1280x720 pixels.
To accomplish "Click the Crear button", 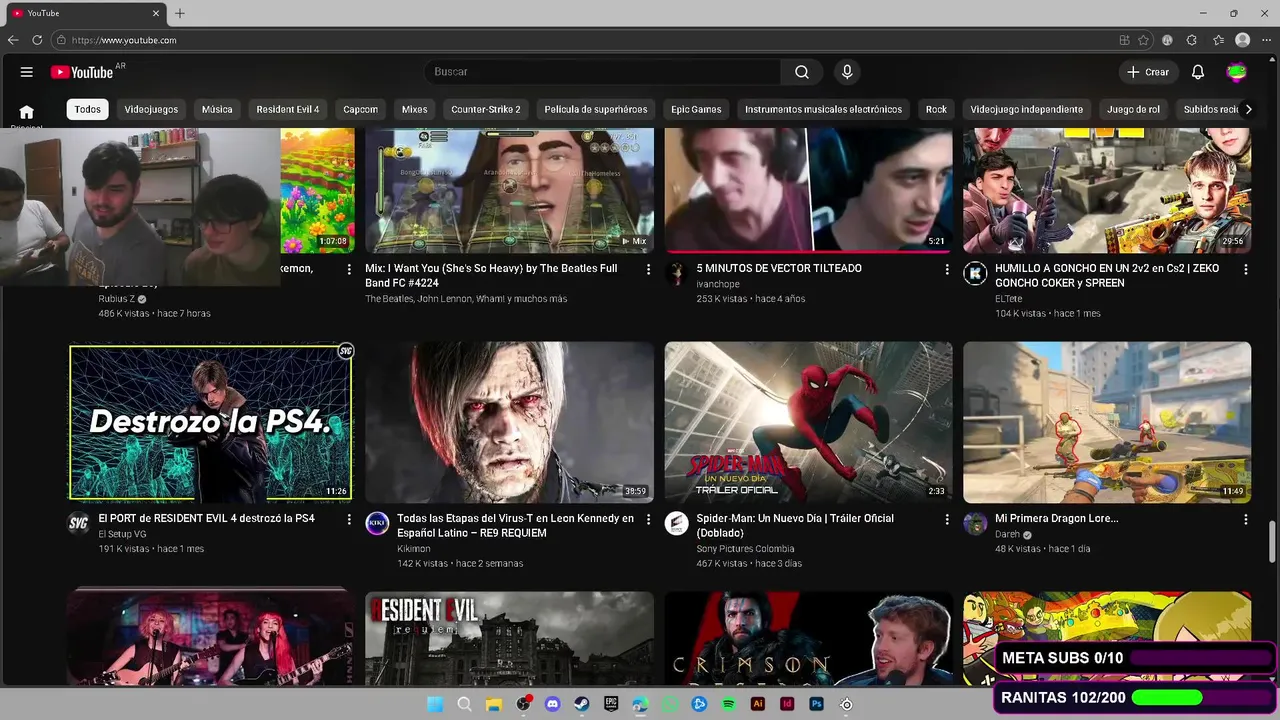I will [x=1148, y=72].
